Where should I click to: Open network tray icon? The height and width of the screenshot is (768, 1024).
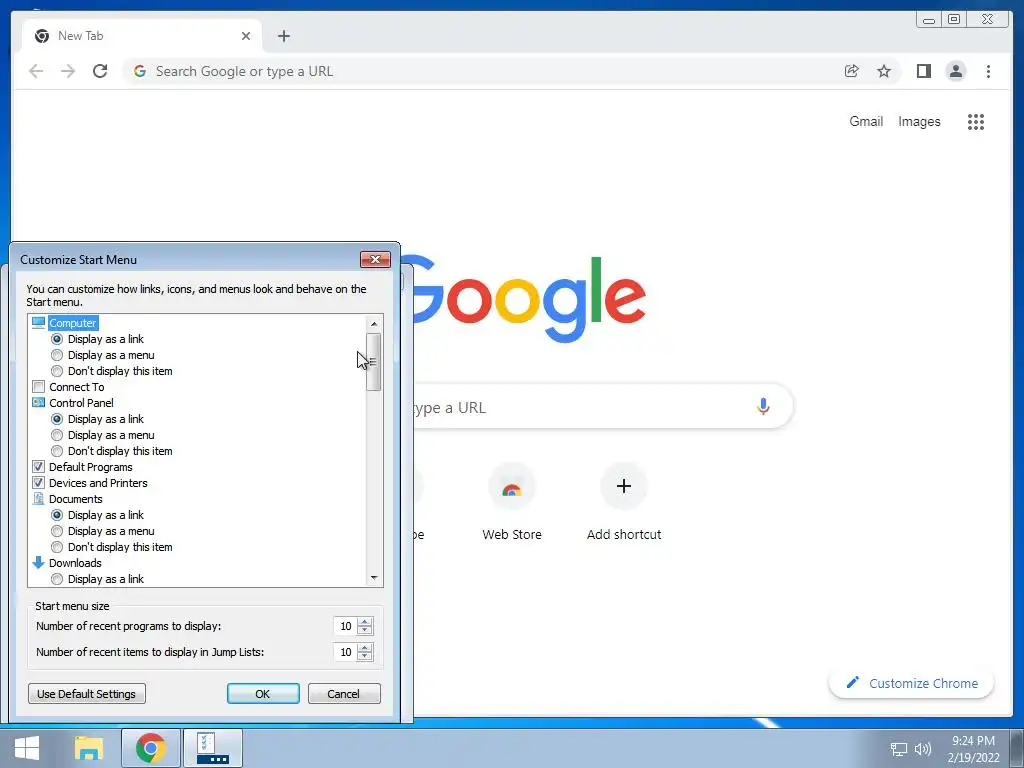[899, 749]
